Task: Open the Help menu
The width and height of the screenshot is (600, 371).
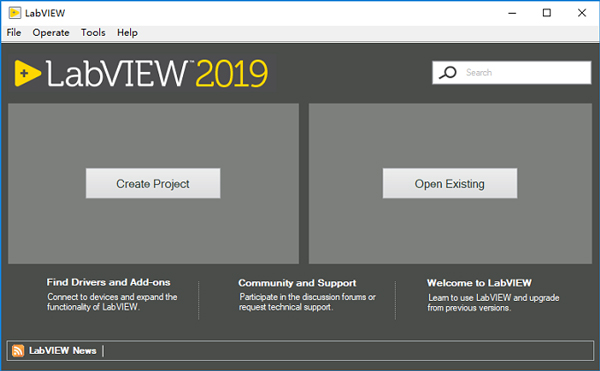Action: (127, 33)
